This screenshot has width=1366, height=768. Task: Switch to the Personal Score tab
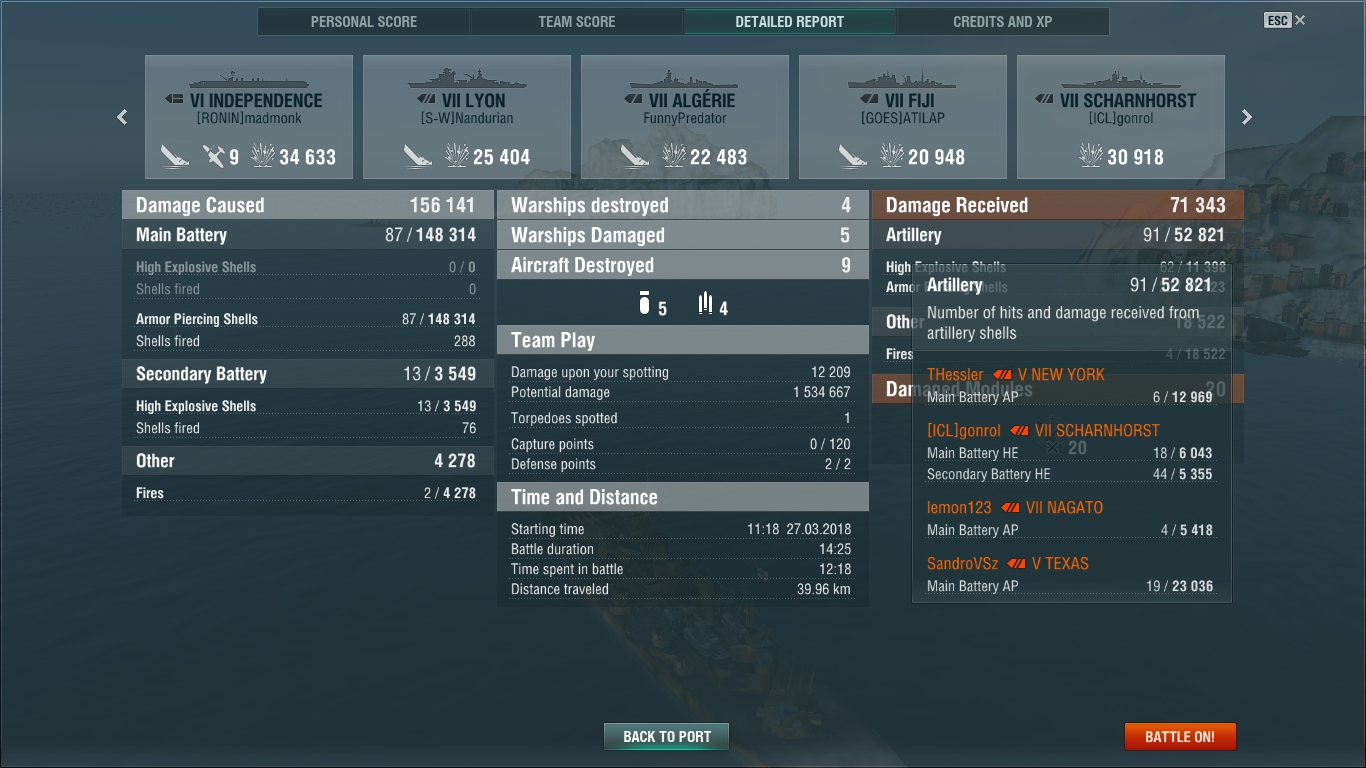tap(364, 21)
